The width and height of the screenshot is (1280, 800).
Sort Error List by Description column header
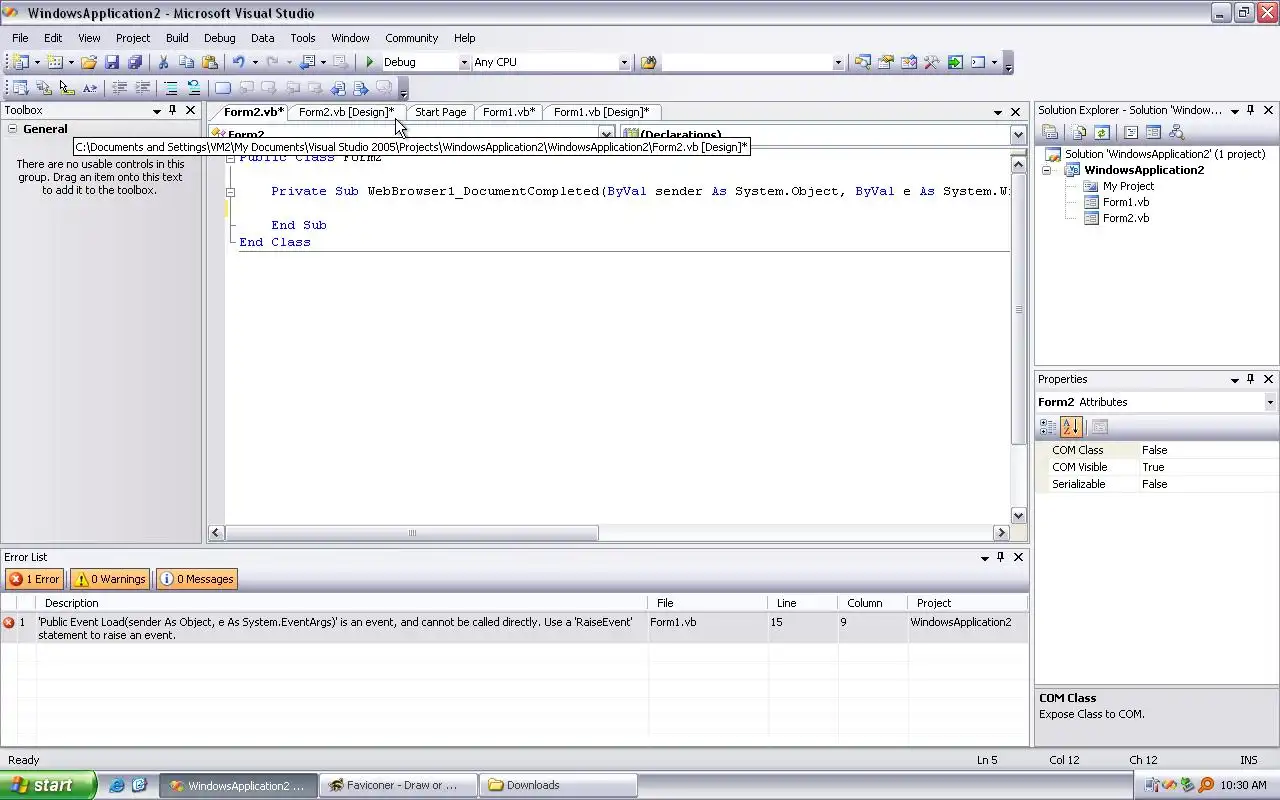coord(343,603)
